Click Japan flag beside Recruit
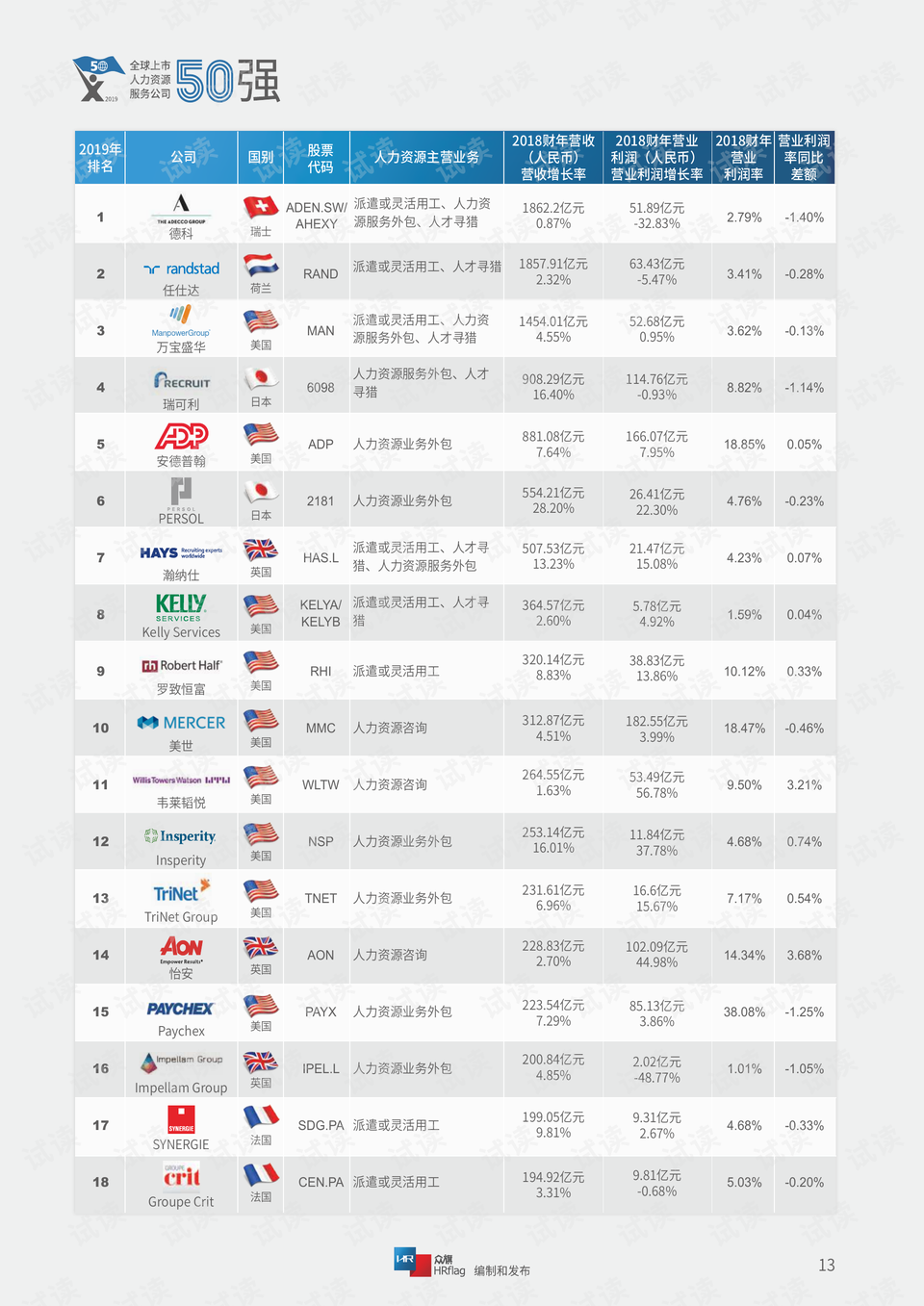The width and height of the screenshot is (924, 1306). pyautogui.click(x=261, y=378)
